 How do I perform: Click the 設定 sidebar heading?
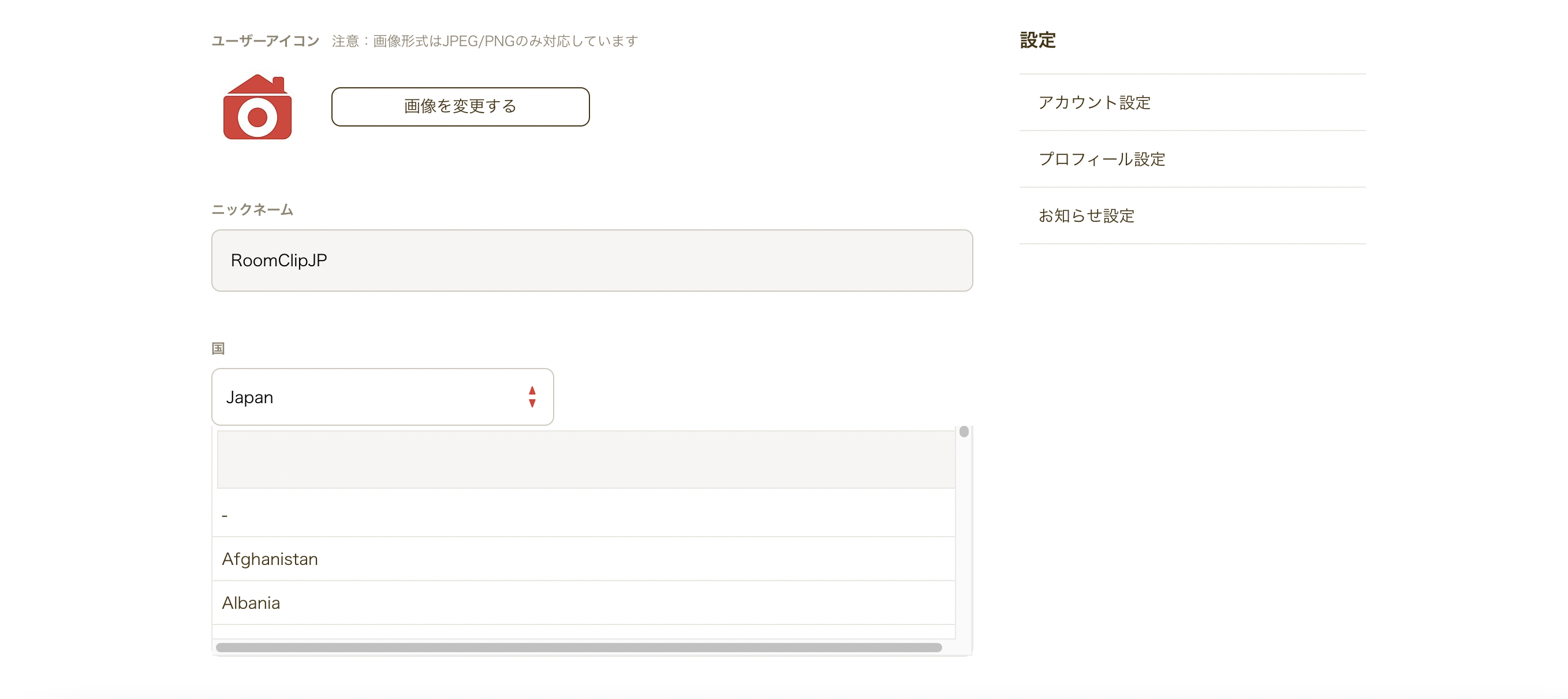coord(1037,40)
